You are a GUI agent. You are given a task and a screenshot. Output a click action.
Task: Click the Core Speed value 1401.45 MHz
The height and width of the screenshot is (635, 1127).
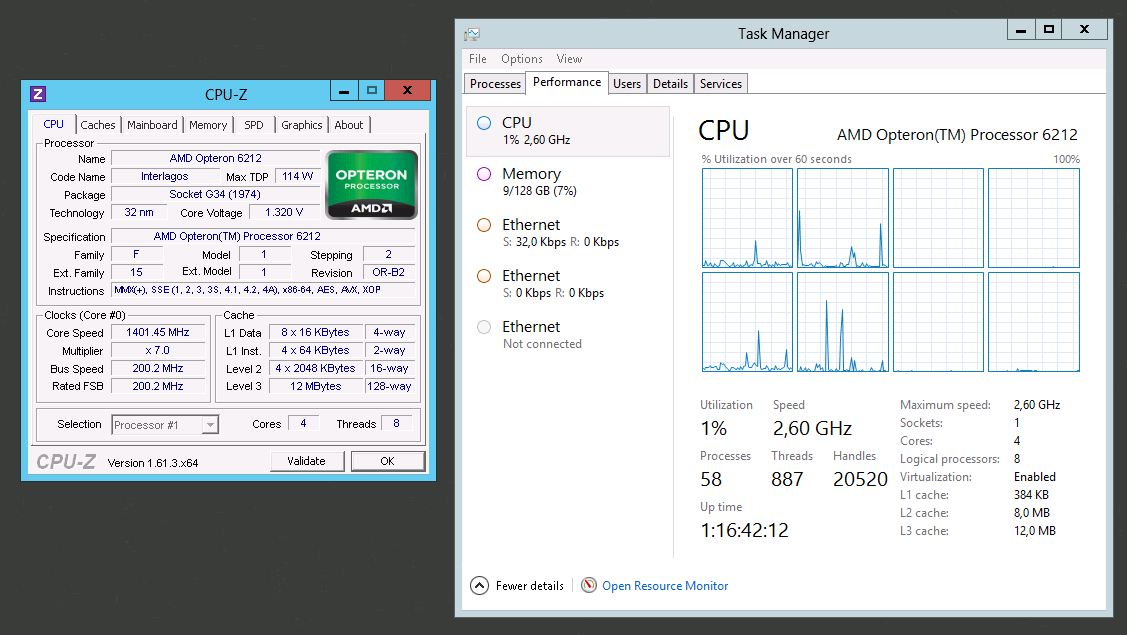[x=157, y=332]
